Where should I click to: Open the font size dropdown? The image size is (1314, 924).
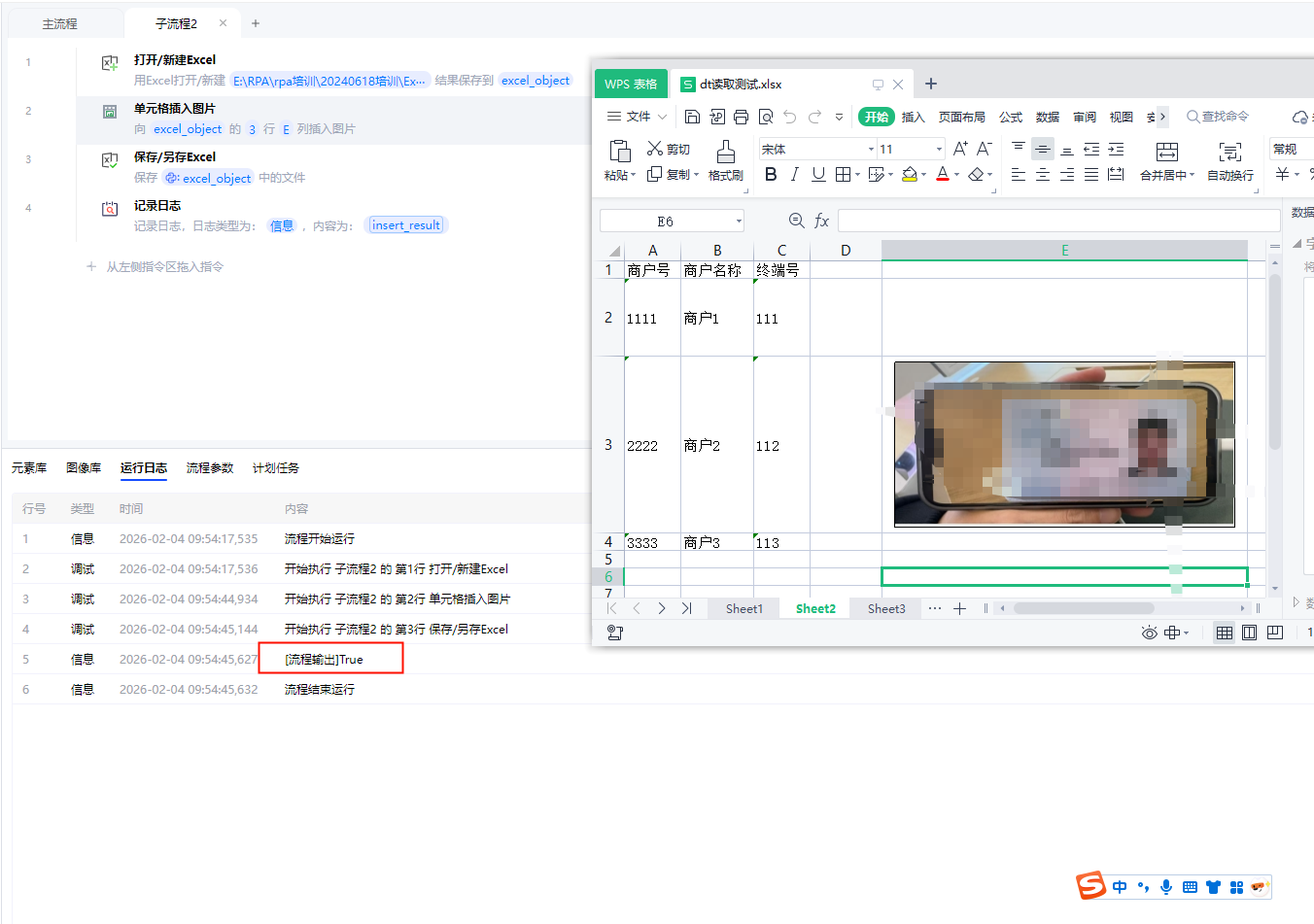coord(939,150)
